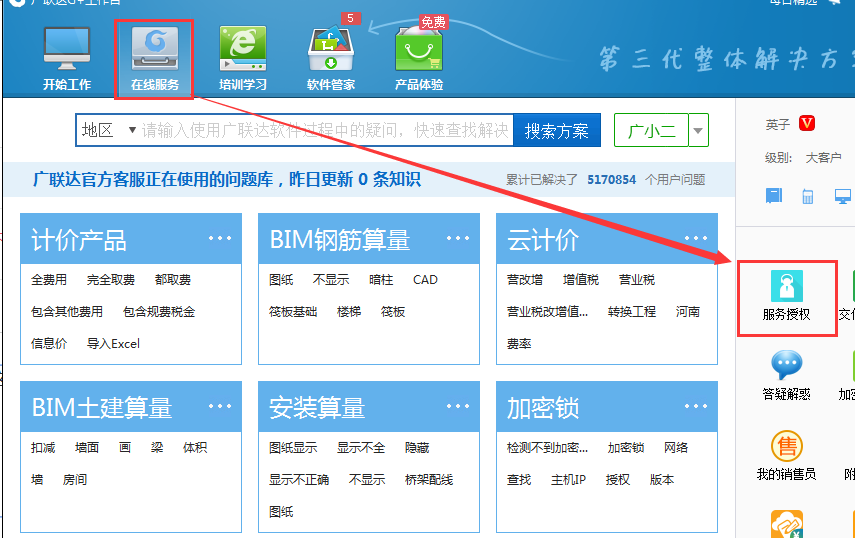
Task: Click the 包含其他费用 keyword
Action: pyautogui.click(x=67, y=312)
